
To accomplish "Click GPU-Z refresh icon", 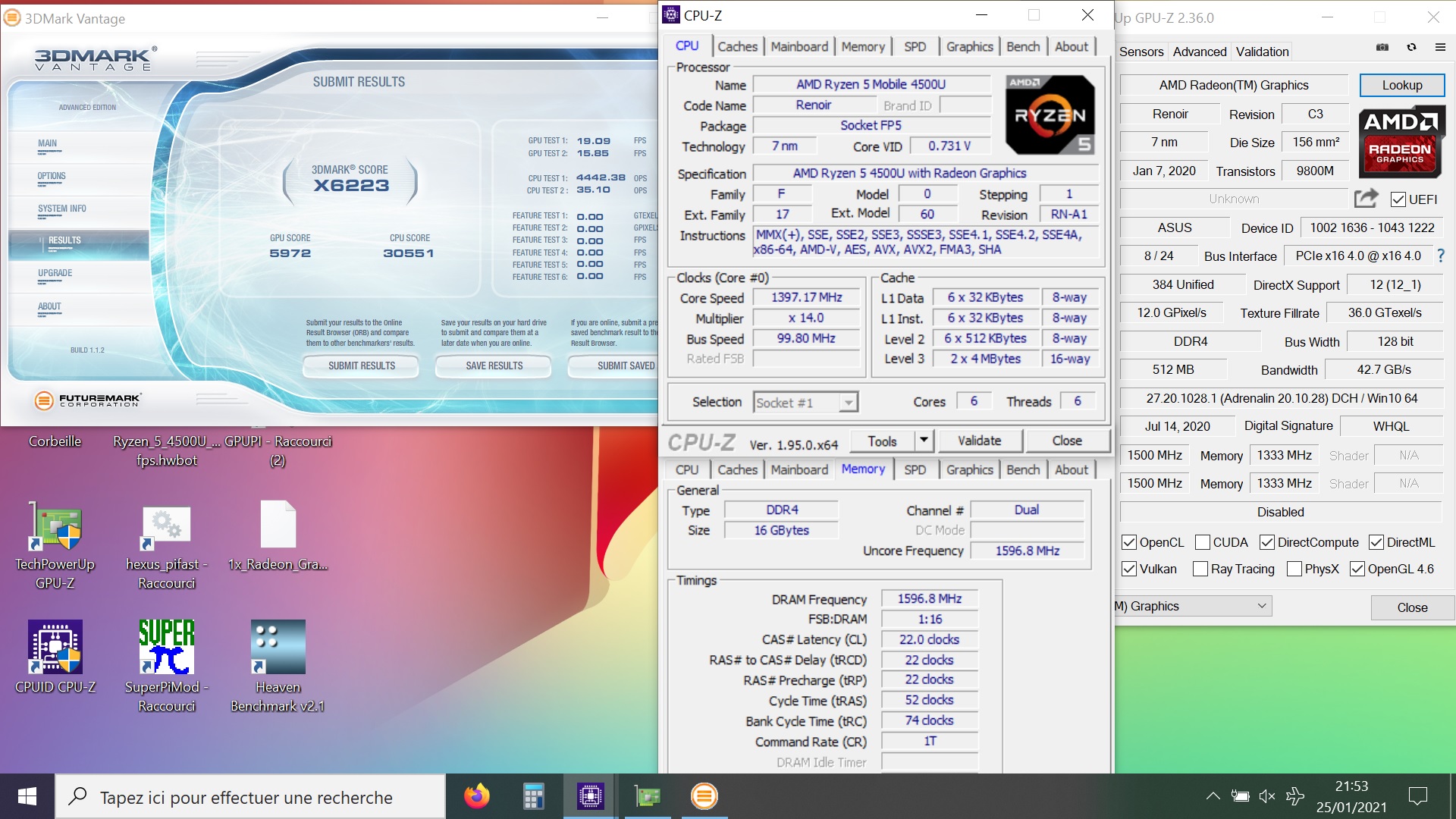I will 1411,47.
